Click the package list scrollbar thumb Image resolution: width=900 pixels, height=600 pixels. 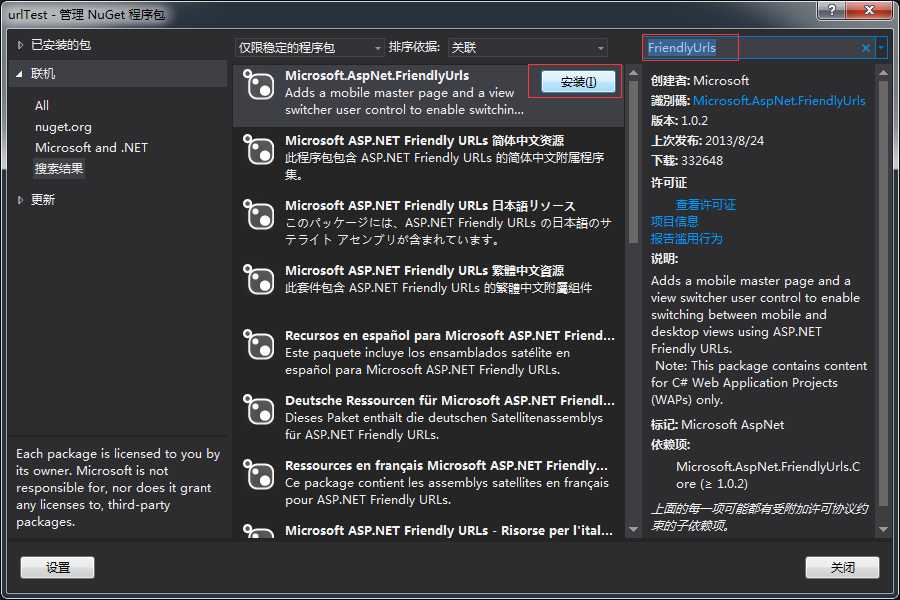tap(633, 162)
